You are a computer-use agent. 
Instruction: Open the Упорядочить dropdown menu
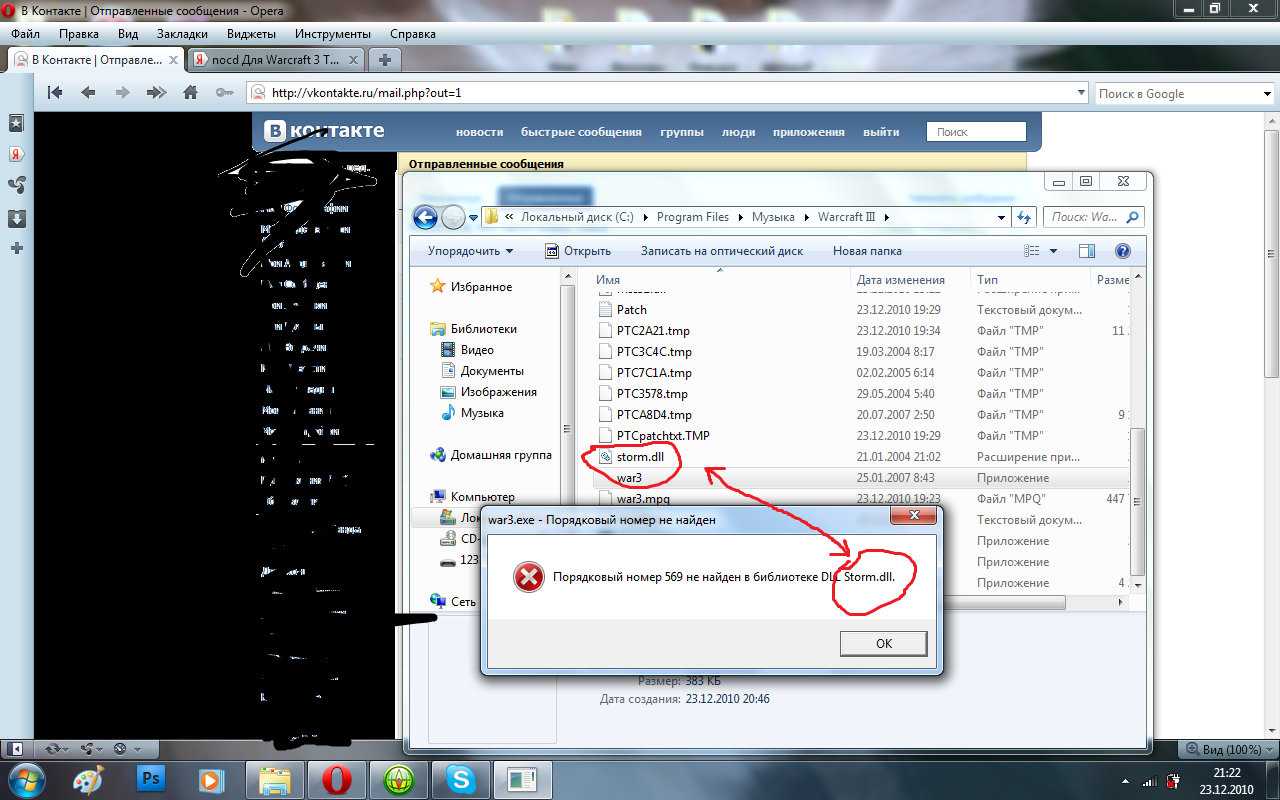click(x=470, y=251)
